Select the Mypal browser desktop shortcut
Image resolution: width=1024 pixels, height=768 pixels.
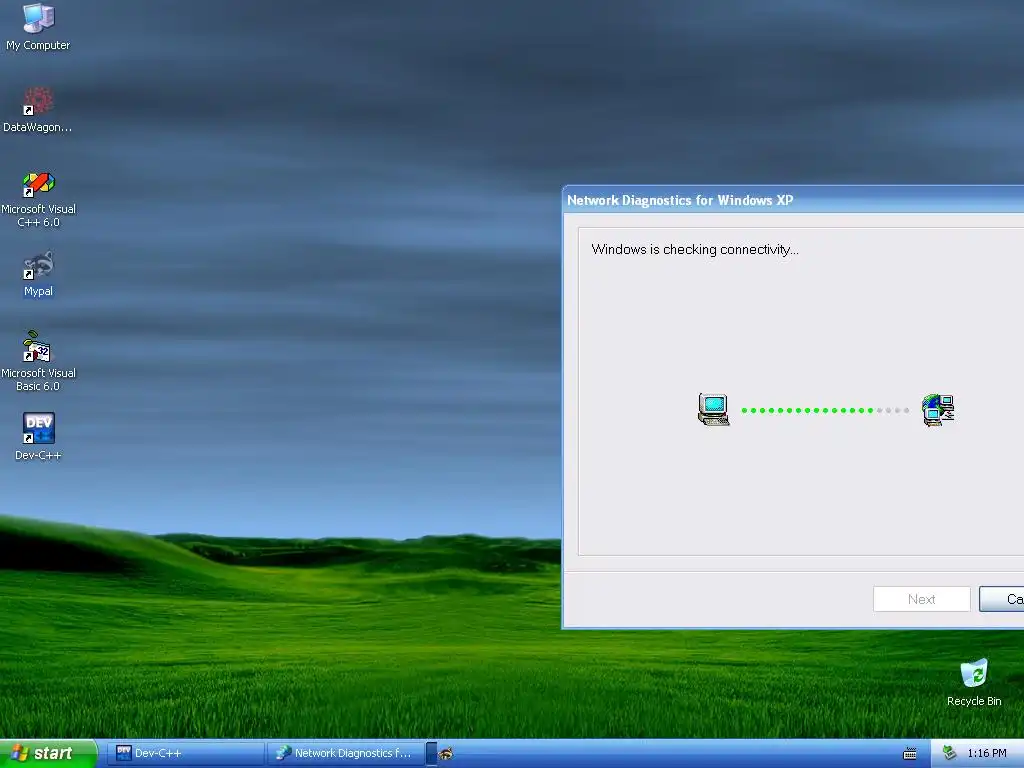[x=38, y=274]
